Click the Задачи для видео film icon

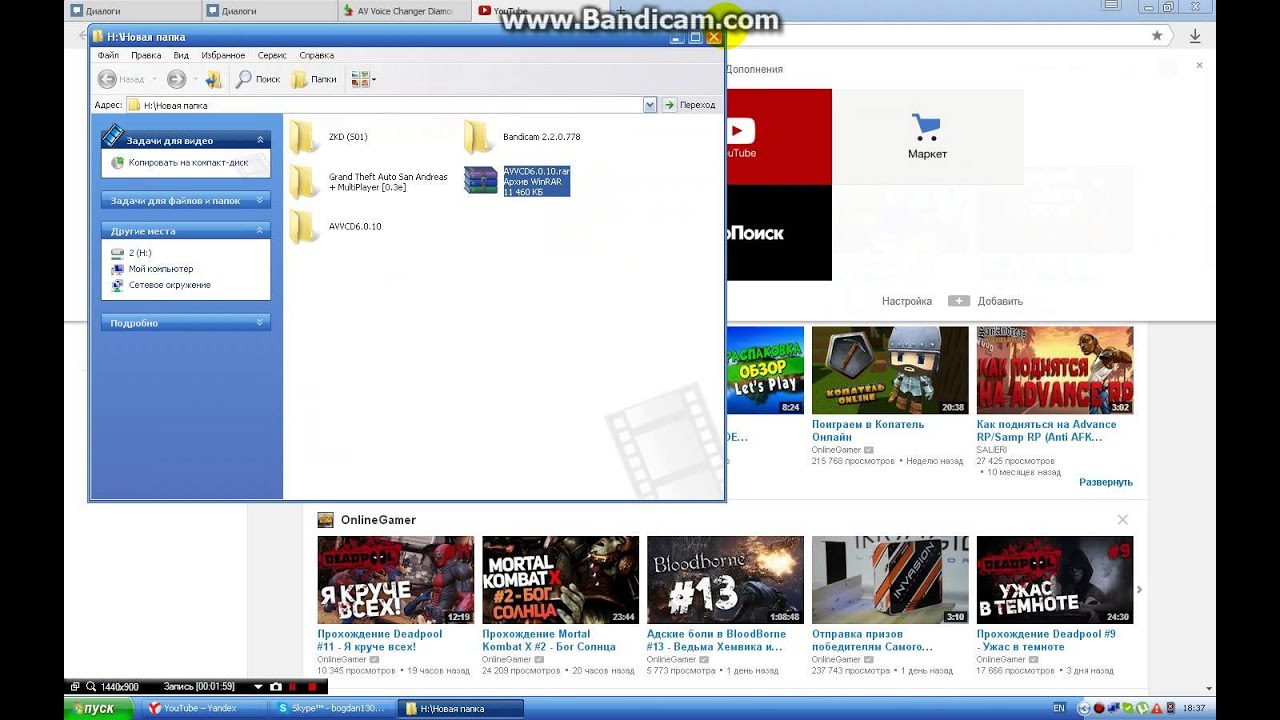112,136
